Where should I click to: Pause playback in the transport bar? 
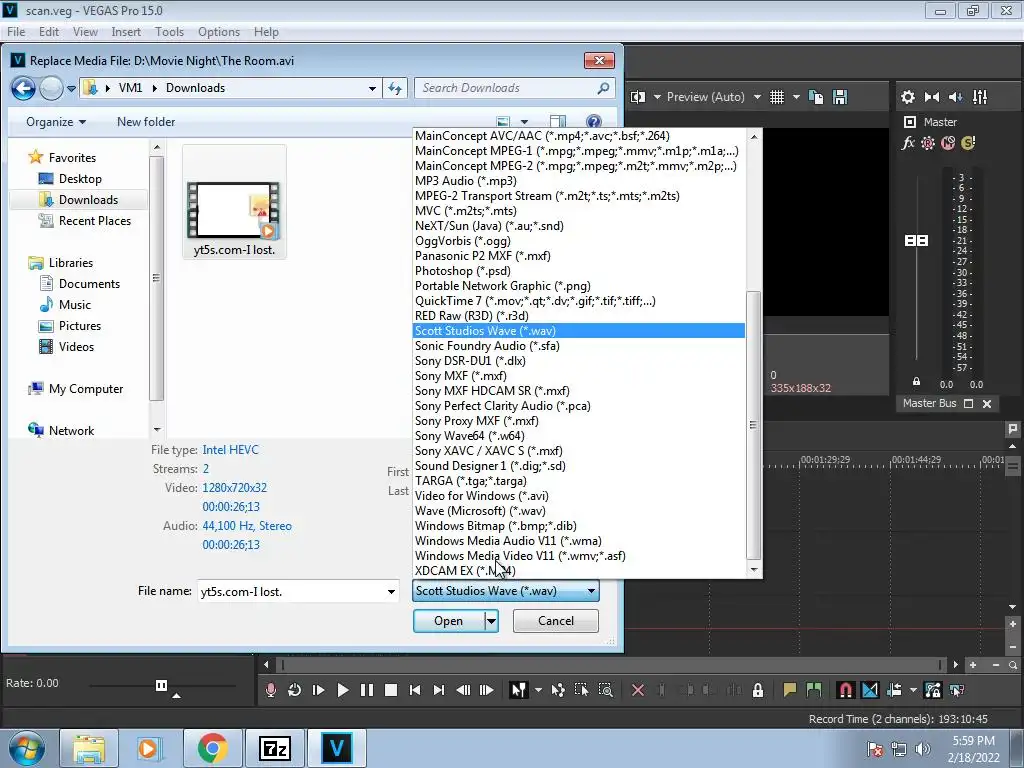tap(366, 690)
